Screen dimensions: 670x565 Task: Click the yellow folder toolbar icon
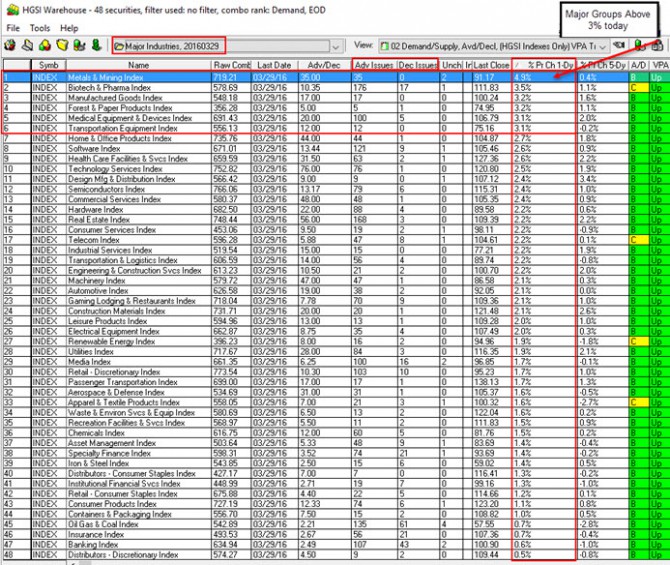[62, 45]
